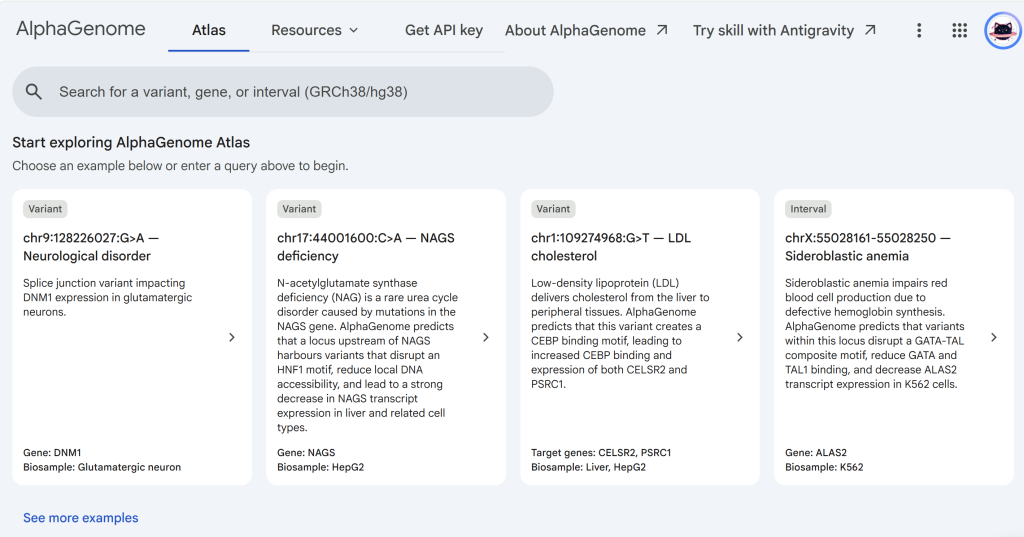The image size is (1024, 537).
Task: Click the See more examples link
Action: [81, 517]
